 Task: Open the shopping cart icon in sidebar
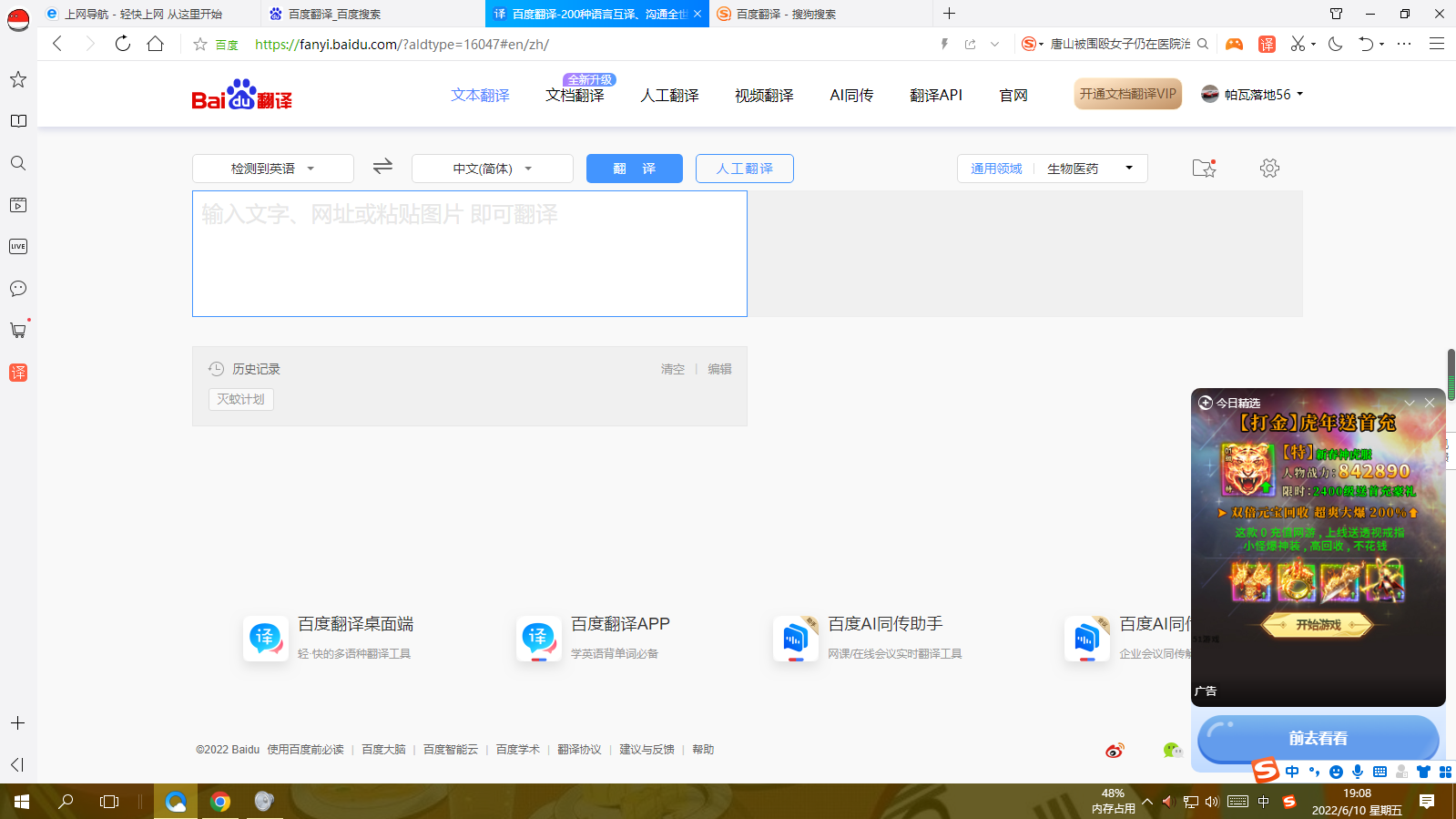click(x=18, y=330)
